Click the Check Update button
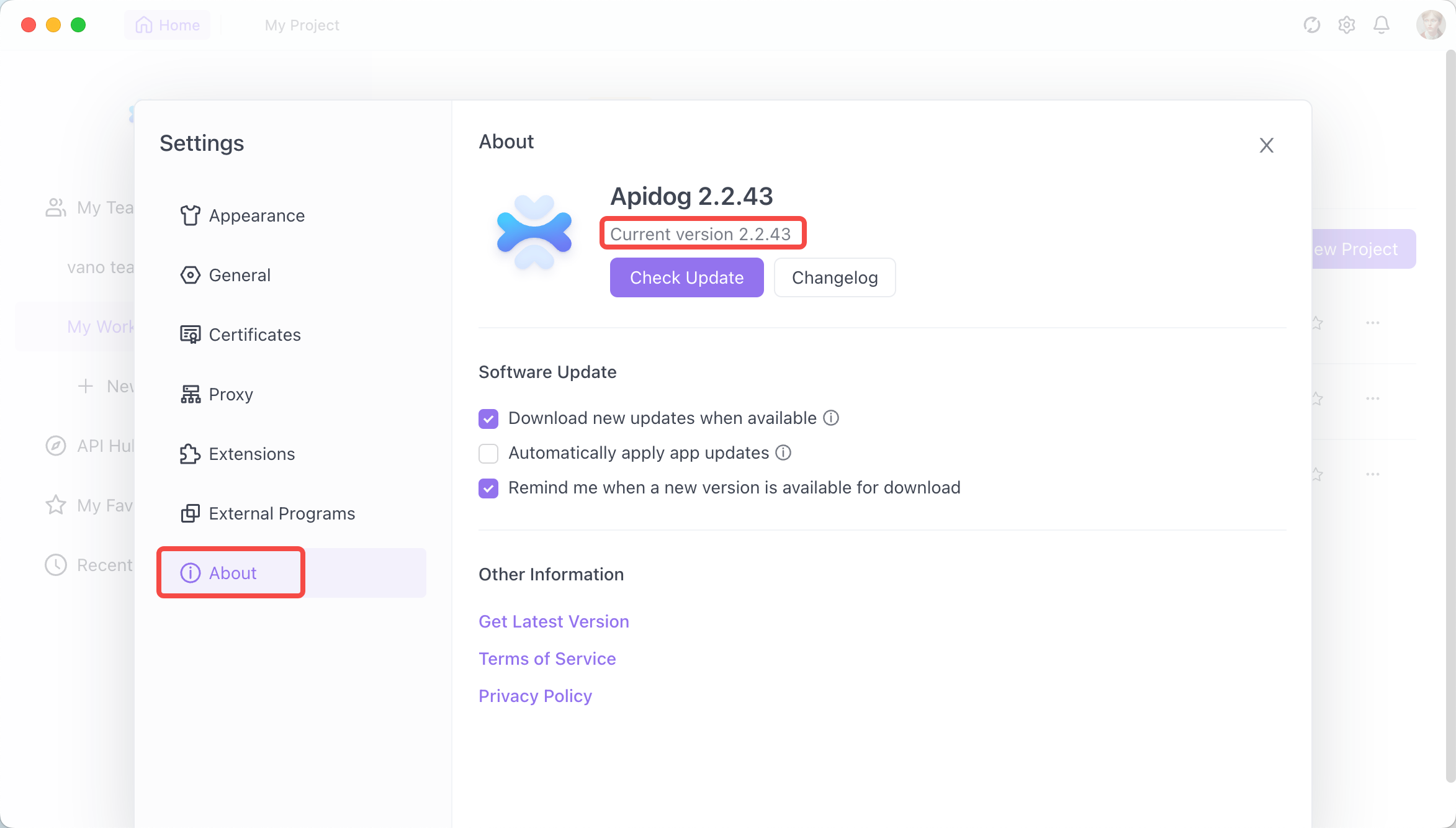 (x=686, y=277)
